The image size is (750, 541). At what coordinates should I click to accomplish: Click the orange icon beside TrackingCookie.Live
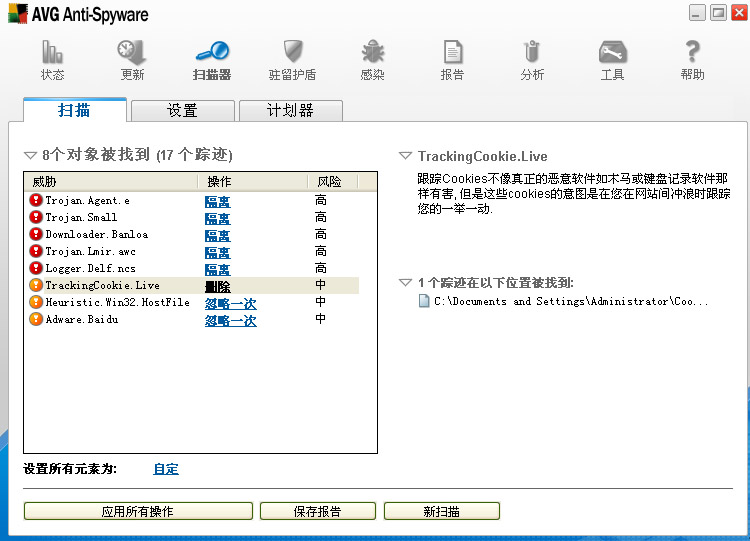pyautogui.click(x=36, y=285)
